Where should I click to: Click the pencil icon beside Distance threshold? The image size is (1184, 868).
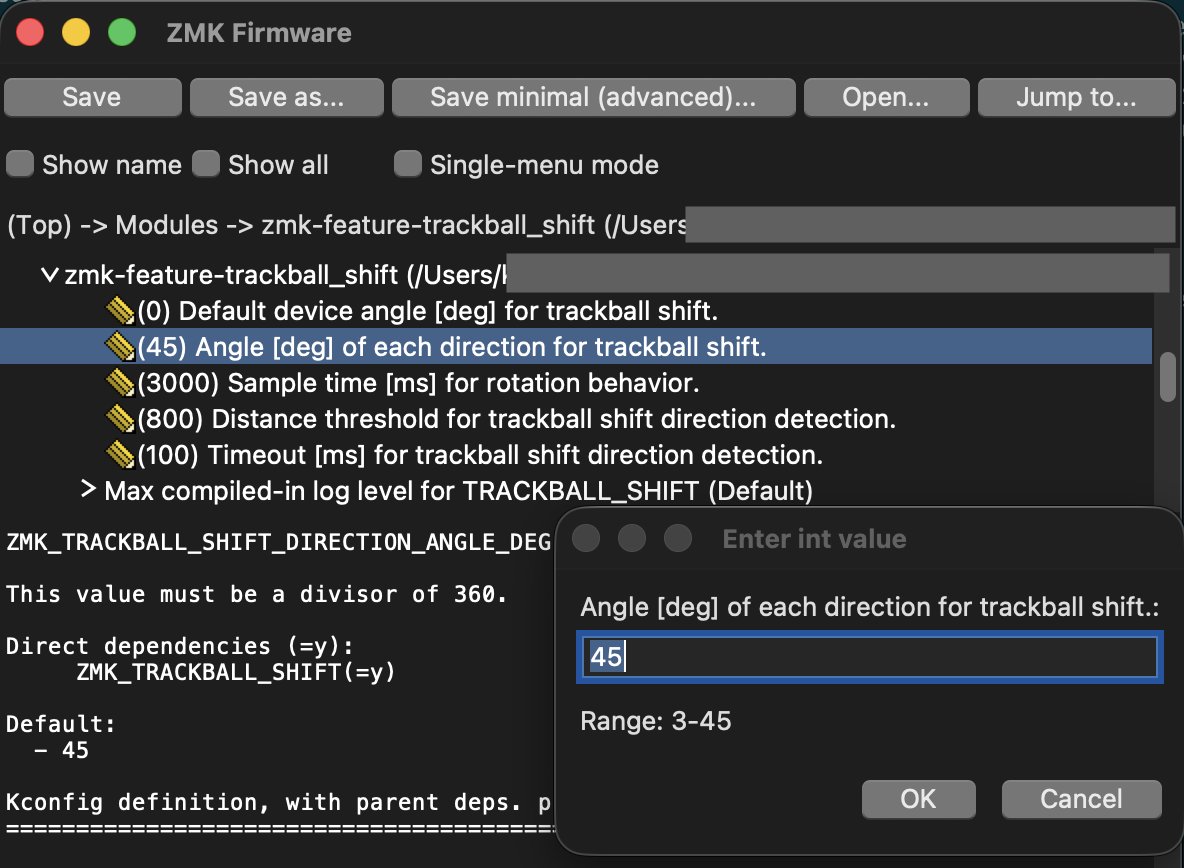pos(120,419)
